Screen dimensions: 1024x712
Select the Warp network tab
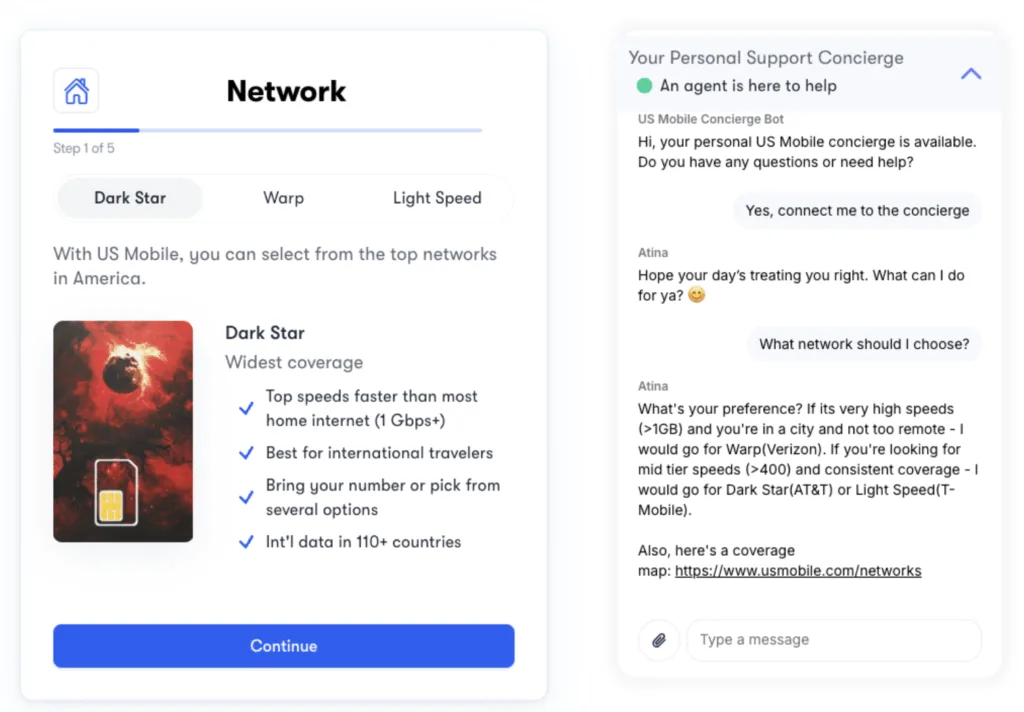point(283,198)
